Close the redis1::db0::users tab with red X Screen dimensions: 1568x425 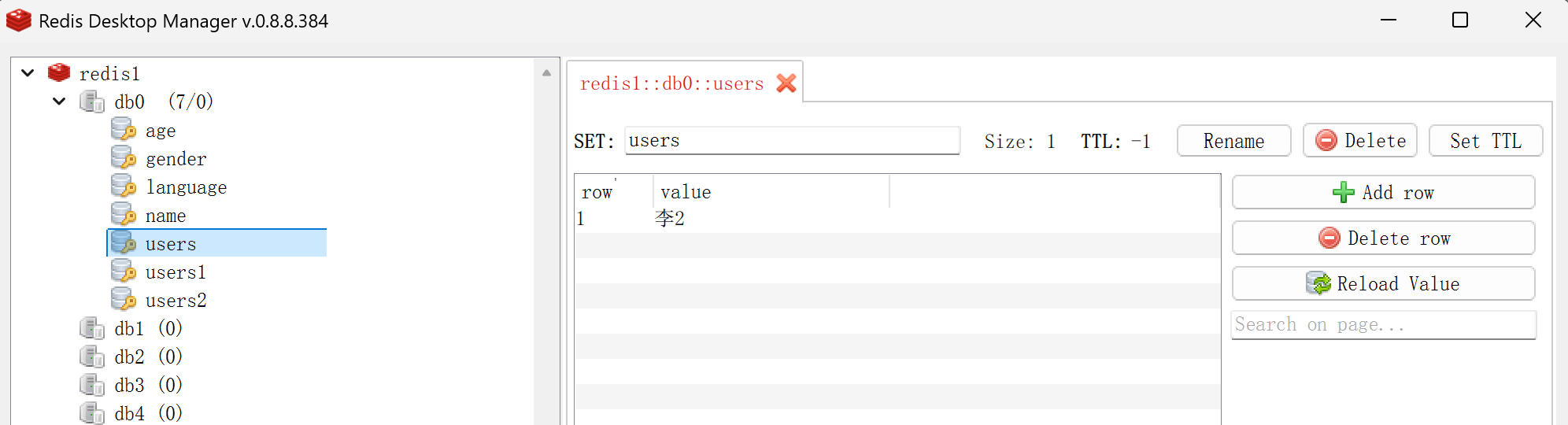tap(786, 83)
